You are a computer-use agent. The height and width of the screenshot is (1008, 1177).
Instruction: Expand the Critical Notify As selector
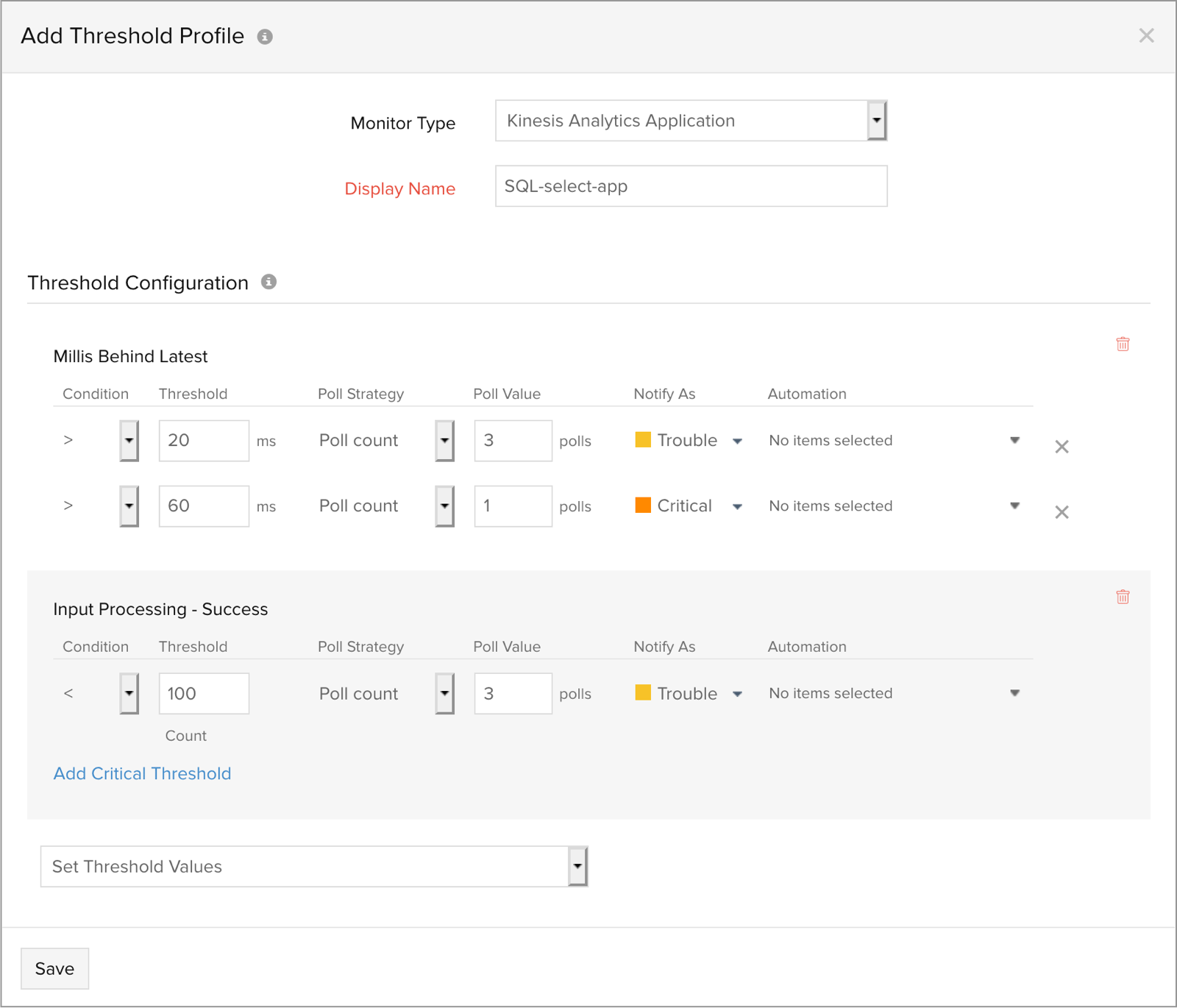tap(737, 506)
